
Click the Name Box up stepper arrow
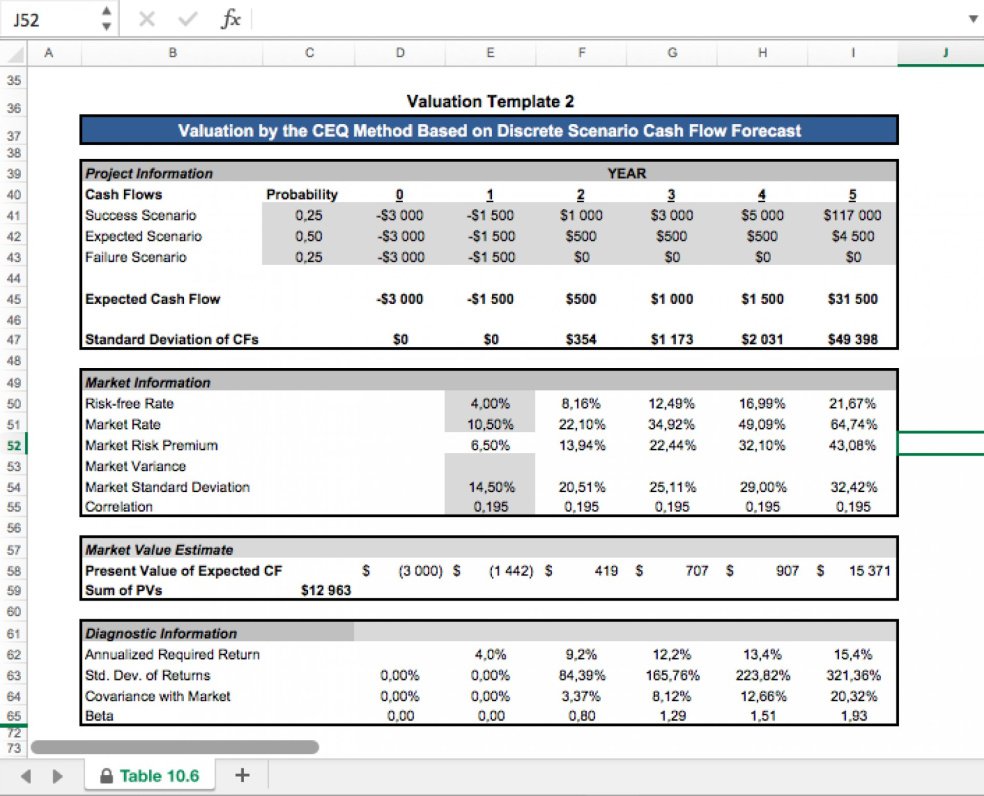[105, 12]
